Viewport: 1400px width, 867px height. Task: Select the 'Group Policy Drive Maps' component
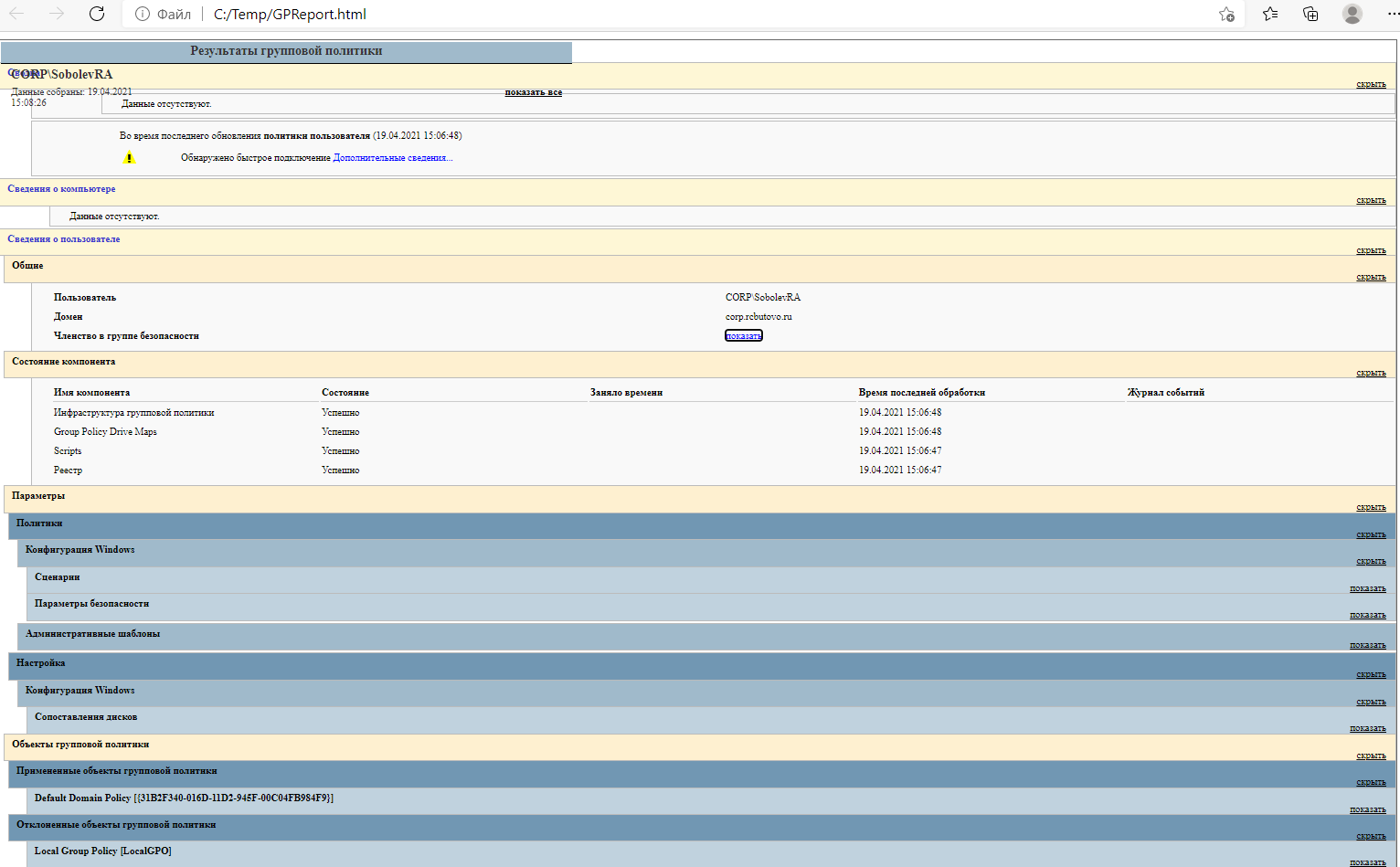coord(105,432)
